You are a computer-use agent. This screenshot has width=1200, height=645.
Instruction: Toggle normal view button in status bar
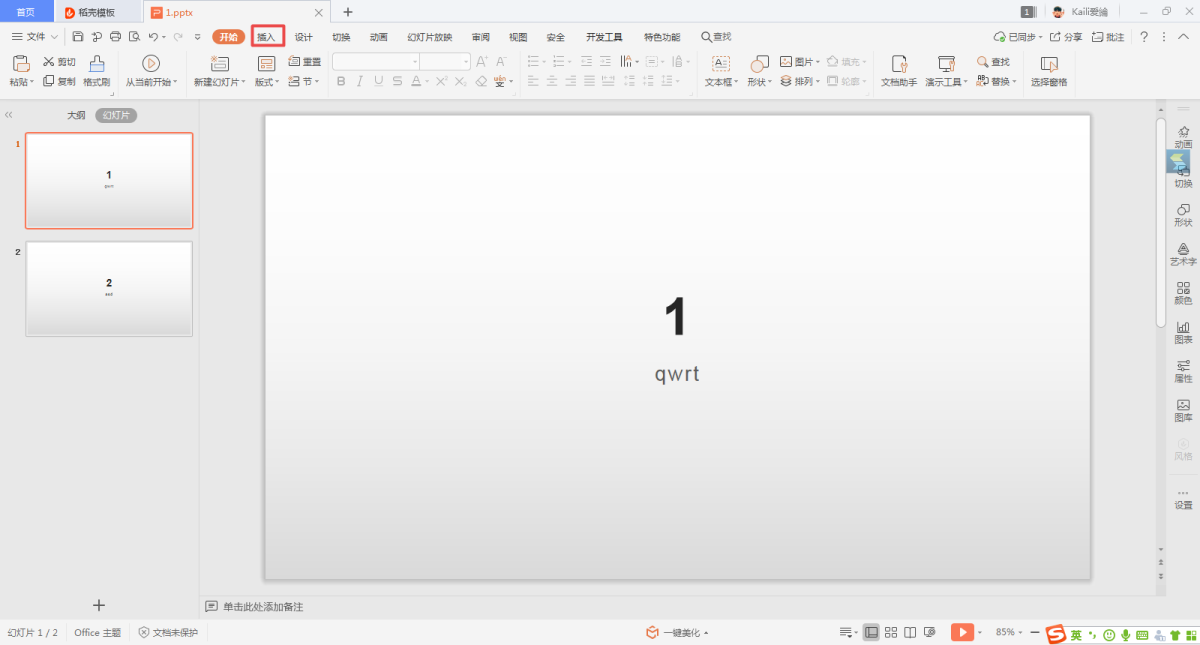click(x=871, y=632)
